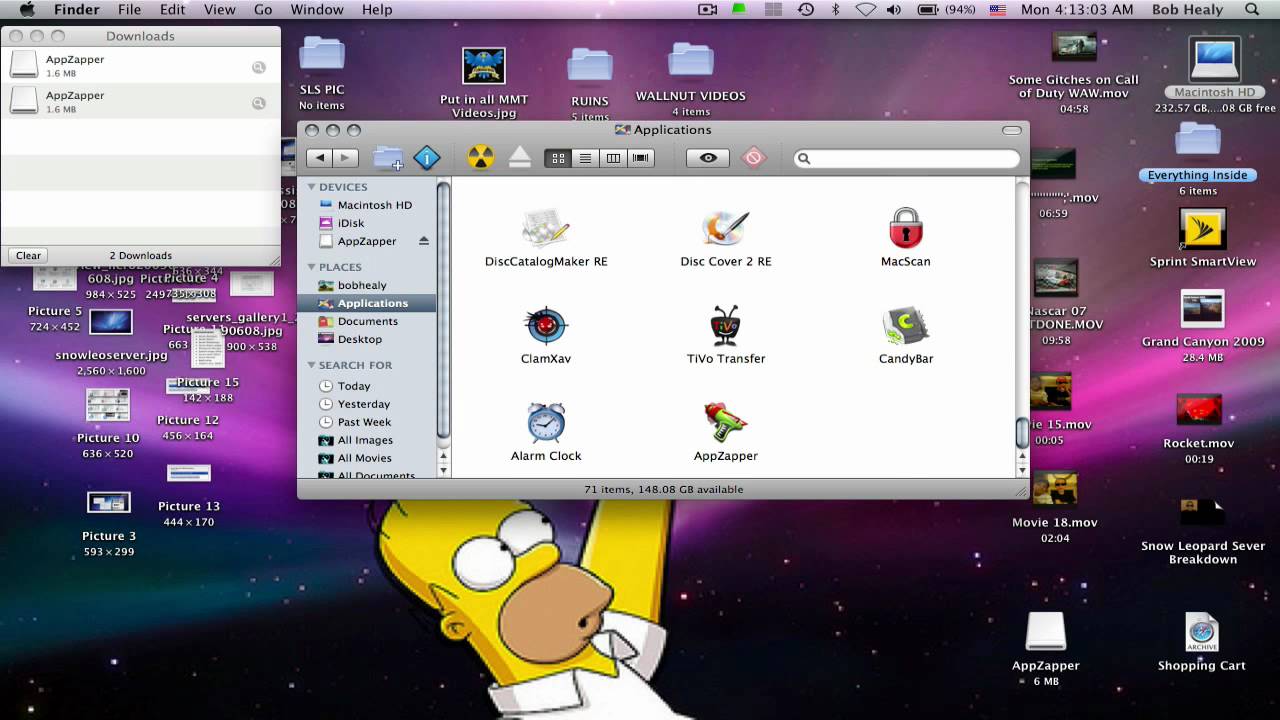This screenshot has height=720, width=1280.
Task: Click the Applications window vertical scrollbar thumb
Action: pos(1022,432)
